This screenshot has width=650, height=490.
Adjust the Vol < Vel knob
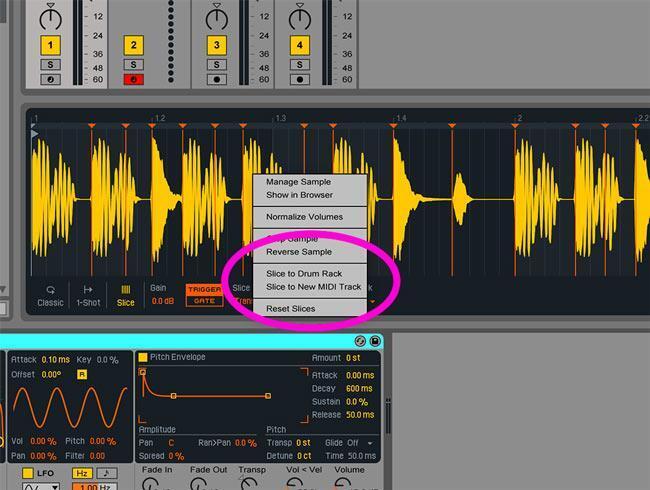point(294,483)
